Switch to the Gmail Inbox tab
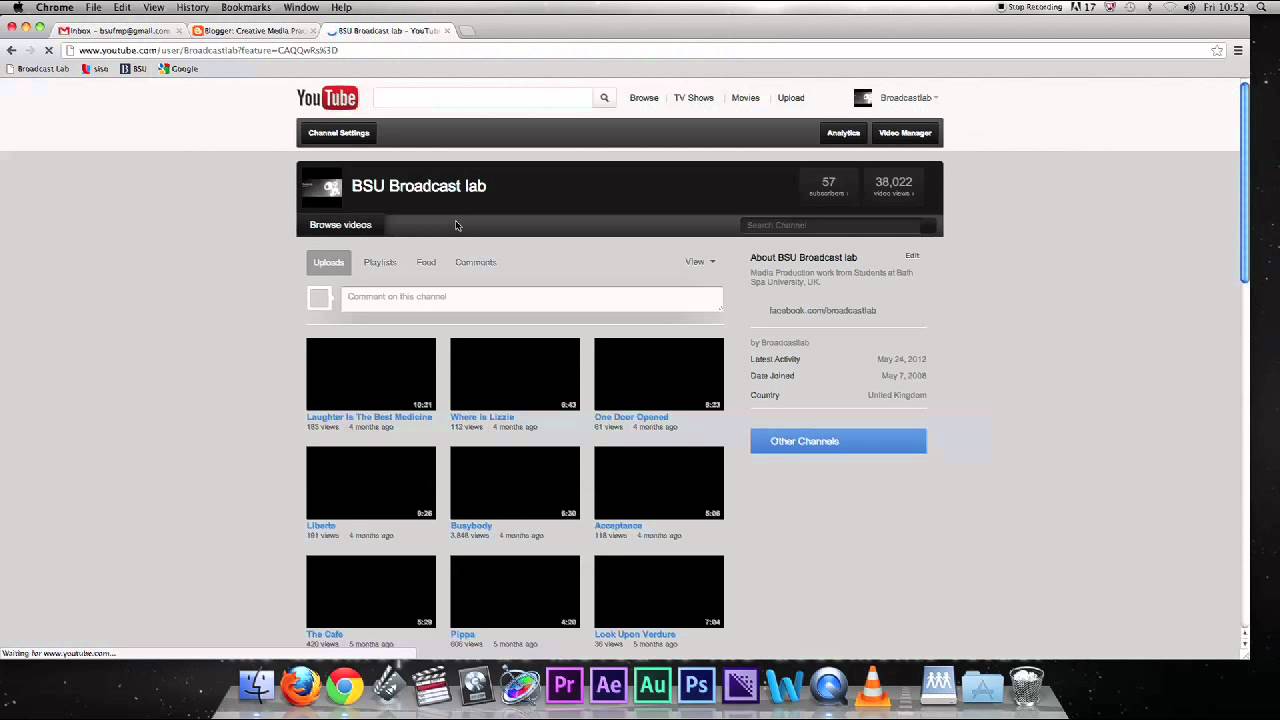This screenshot has height=720, width=1280. pyautogui.click(x=118, y=31)
